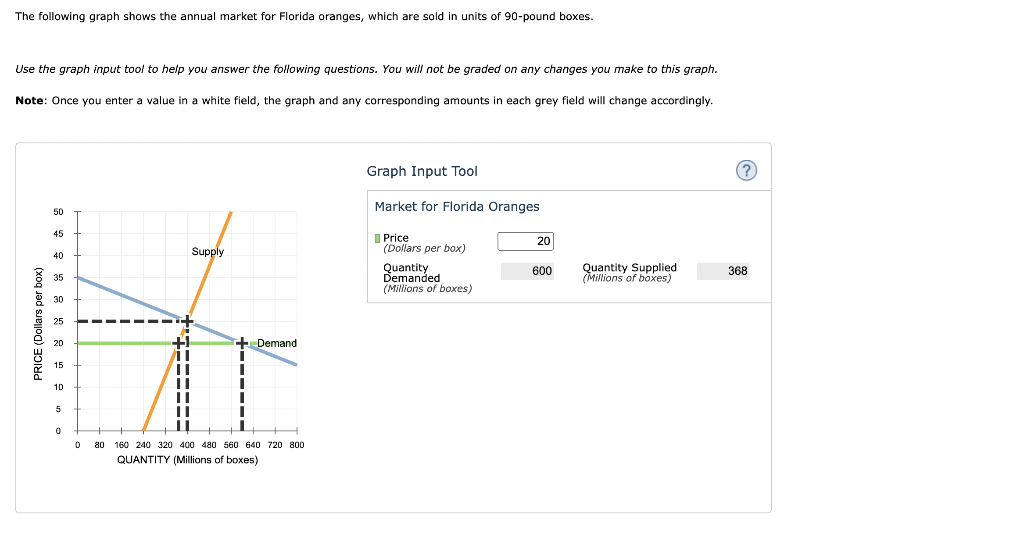Click the QUANTITY (Millions of boxes) axis label
Viewport: 1024px width, 555px height.
187,460
